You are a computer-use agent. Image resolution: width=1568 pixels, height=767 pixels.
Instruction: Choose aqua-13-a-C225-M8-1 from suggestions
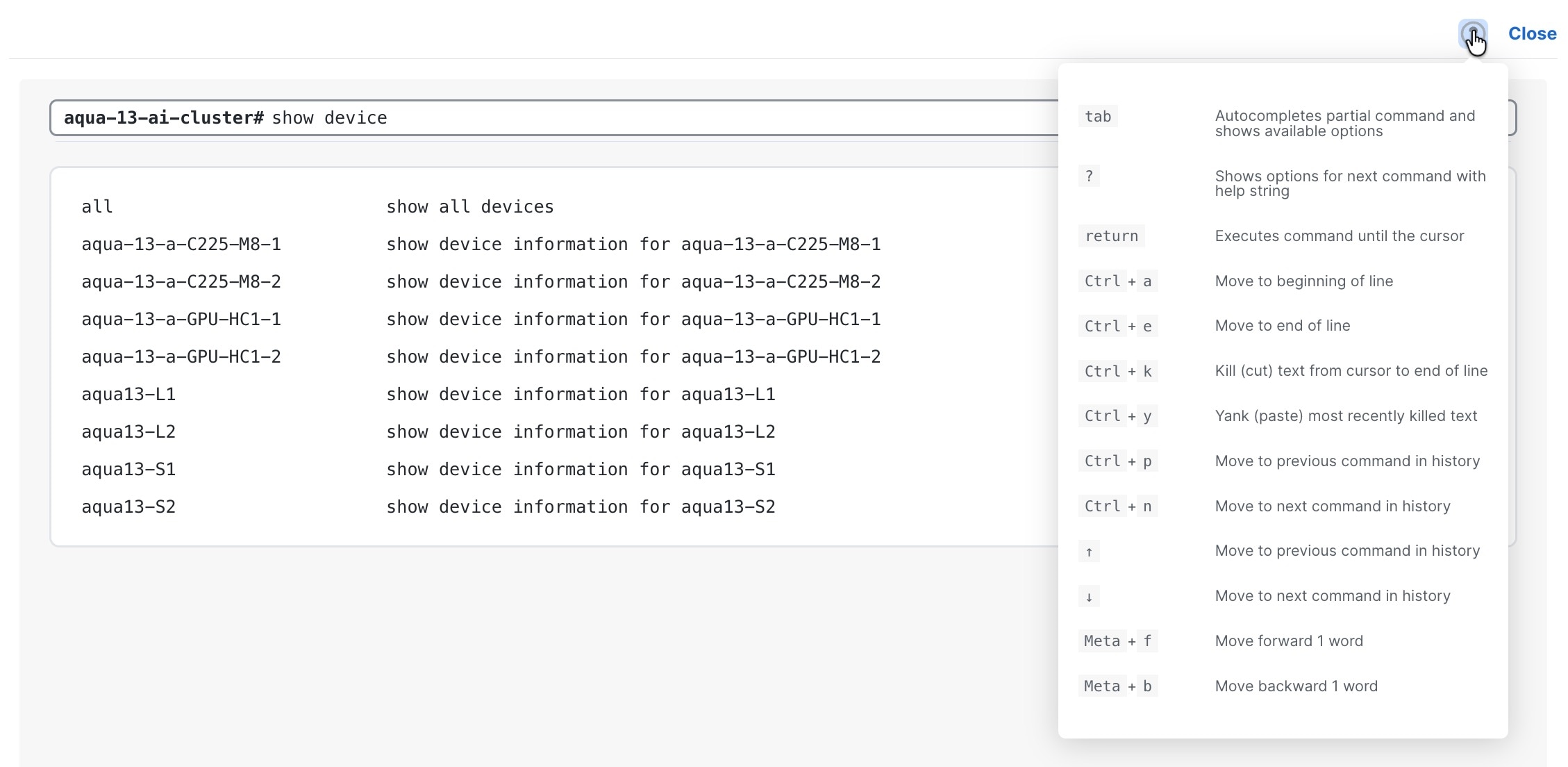click(181, 245)
